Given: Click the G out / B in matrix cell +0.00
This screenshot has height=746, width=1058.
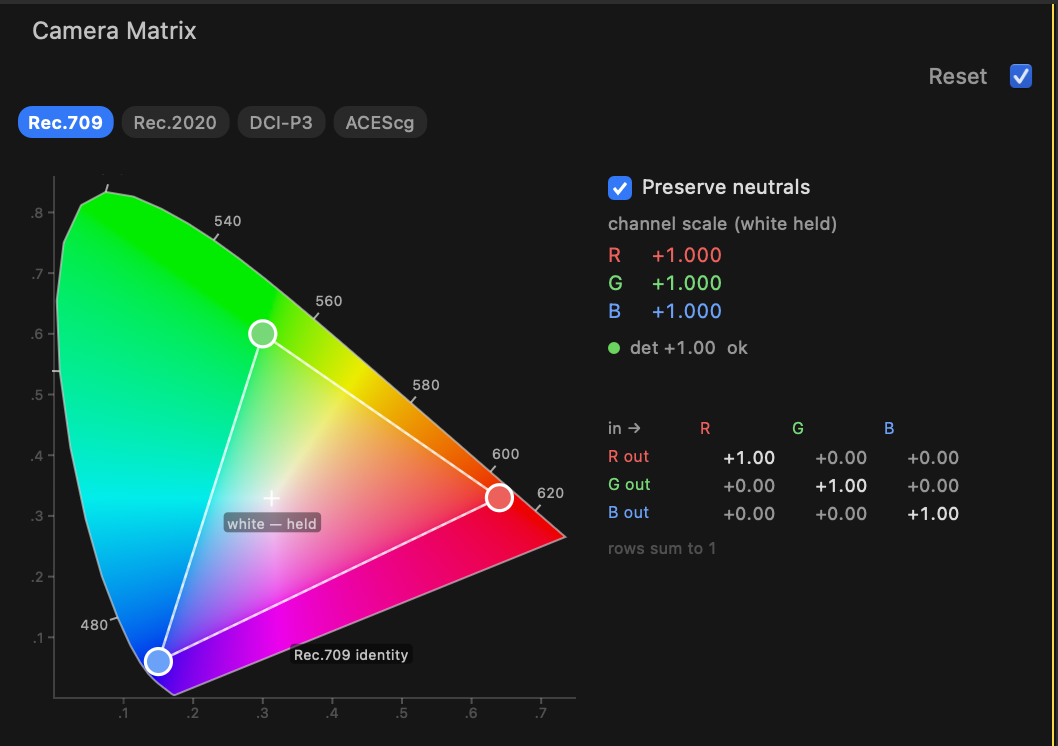Looking at the screenshot, I should pos(932,486).
